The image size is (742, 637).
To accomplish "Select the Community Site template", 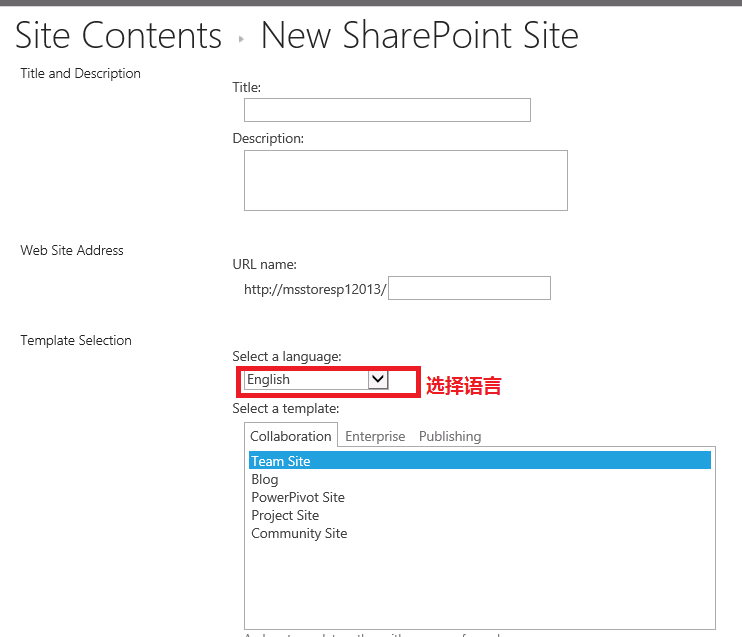I will click(x=299, y=533).
